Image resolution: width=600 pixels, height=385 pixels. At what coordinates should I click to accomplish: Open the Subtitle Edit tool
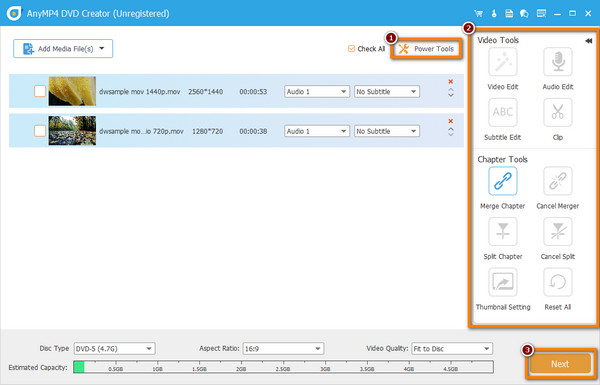[x=502, y=113]
